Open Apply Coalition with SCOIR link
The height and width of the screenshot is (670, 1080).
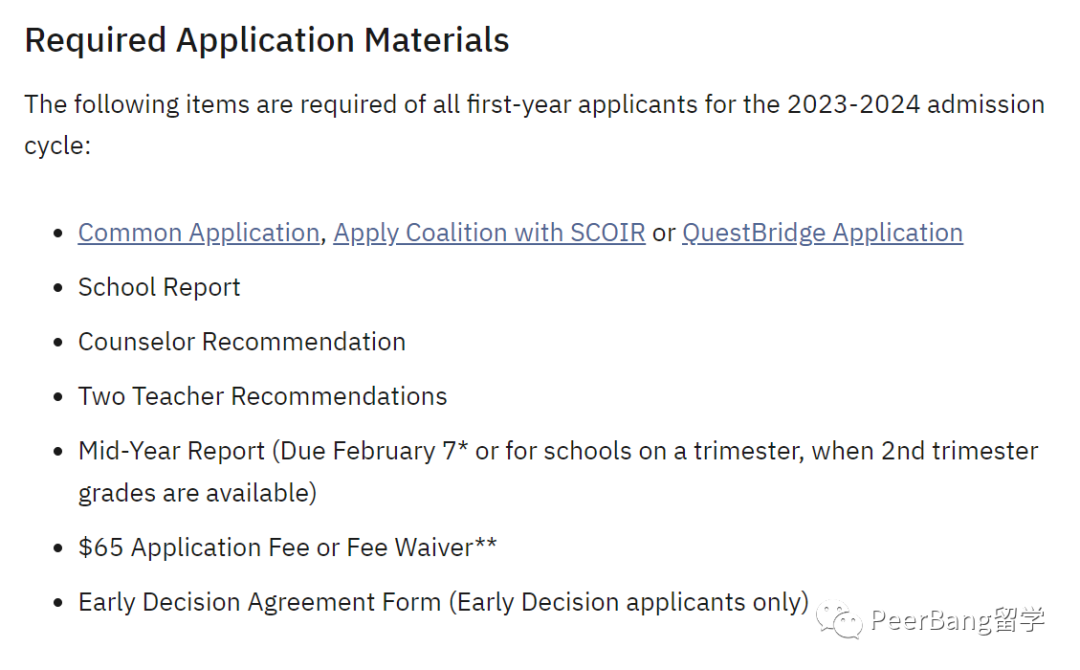(489, 233)
